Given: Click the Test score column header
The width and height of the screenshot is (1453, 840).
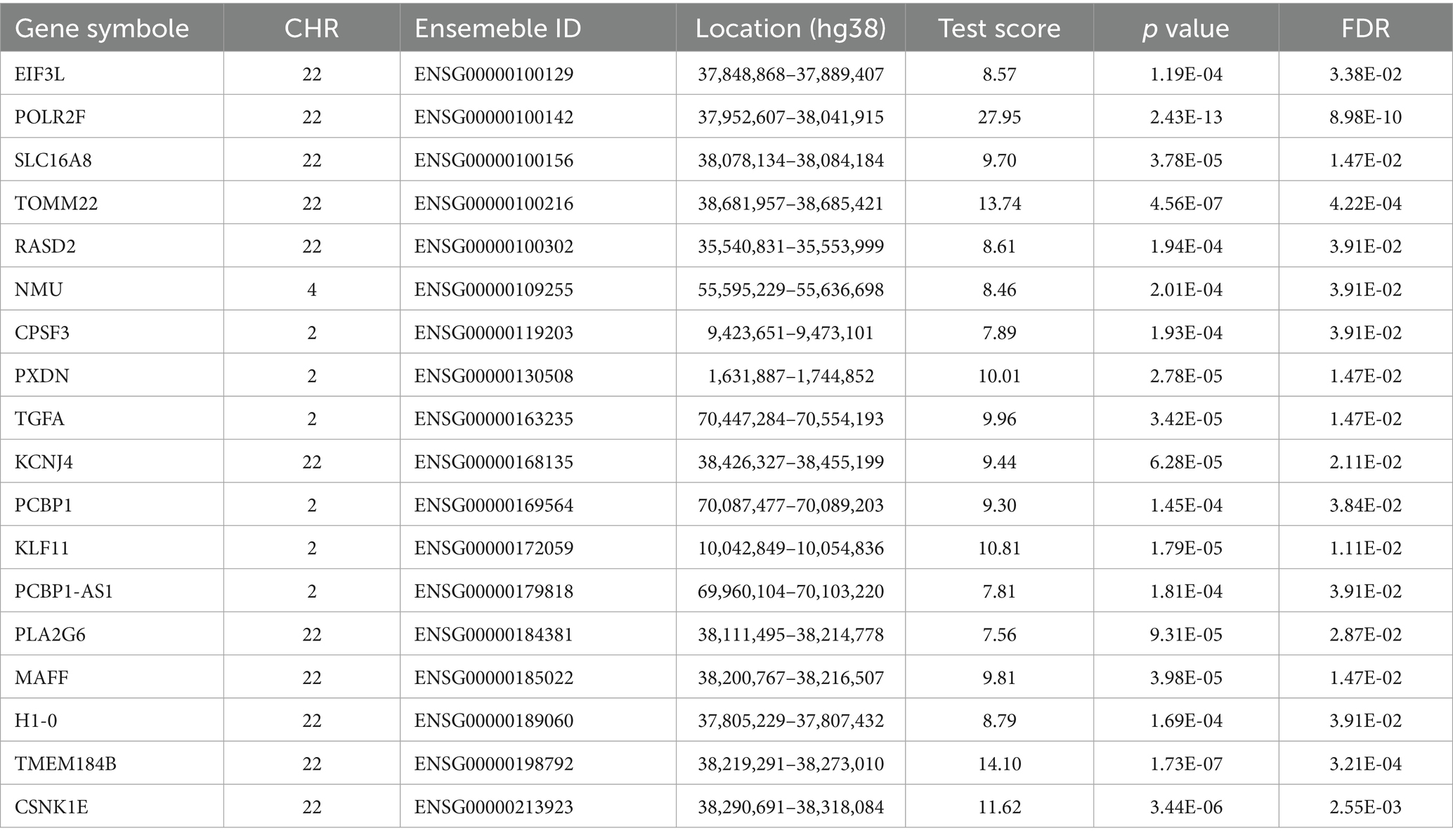Looking at the screenshot, I should point(999,28).
